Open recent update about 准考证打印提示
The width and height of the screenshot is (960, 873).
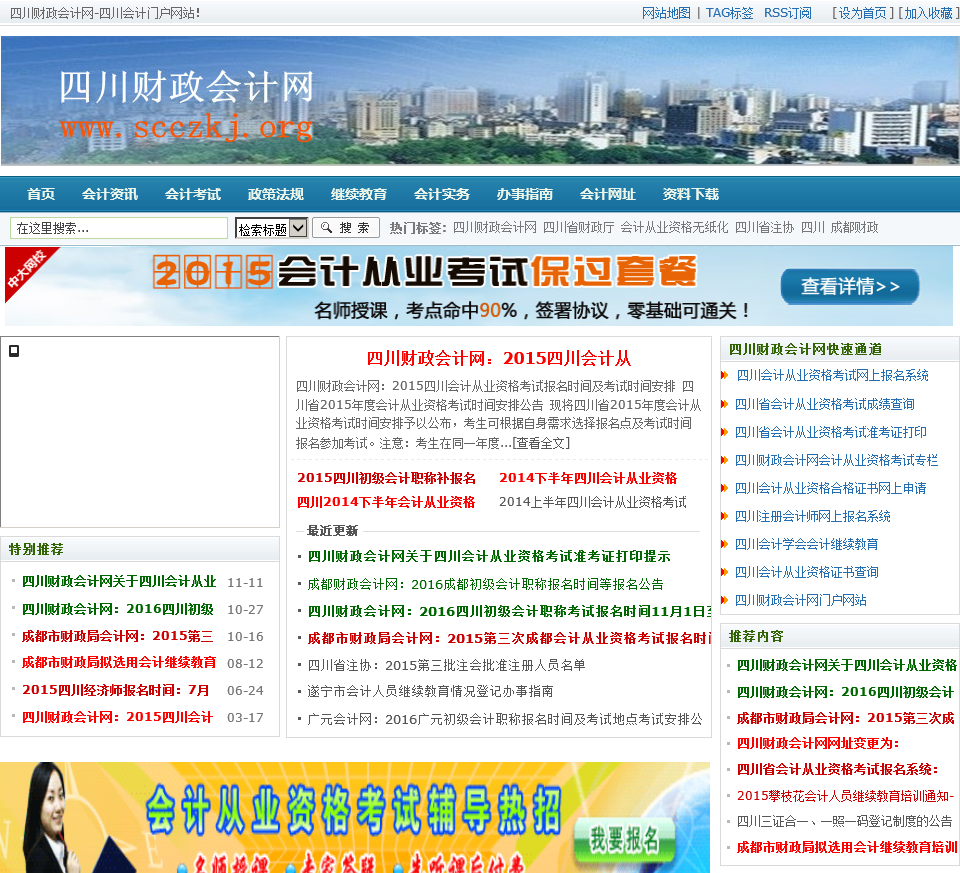489,556
